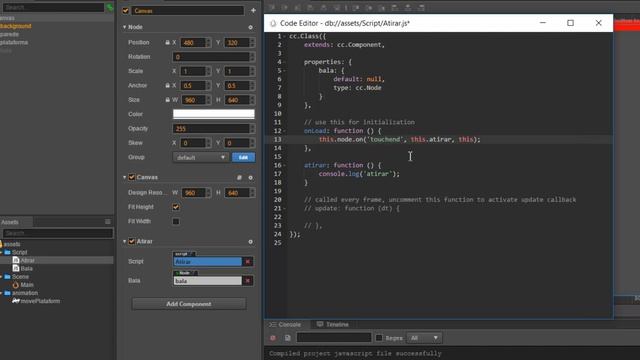
Task: Toggle the Size lock icon
Action: tap(167, 100)
